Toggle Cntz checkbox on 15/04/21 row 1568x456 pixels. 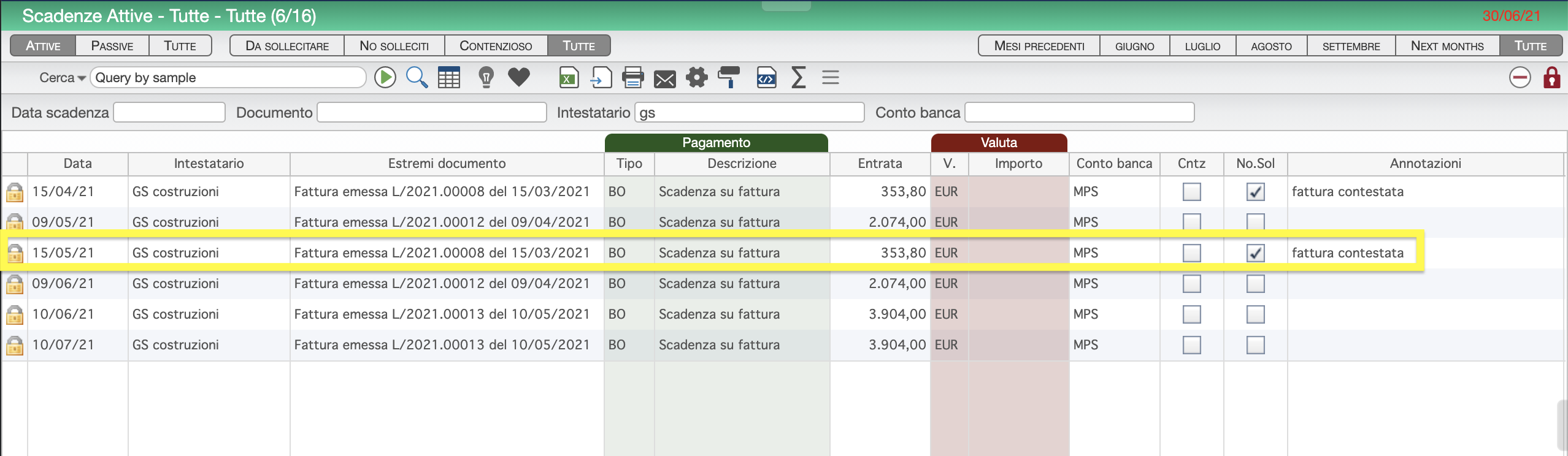[x=1191, y=192]
